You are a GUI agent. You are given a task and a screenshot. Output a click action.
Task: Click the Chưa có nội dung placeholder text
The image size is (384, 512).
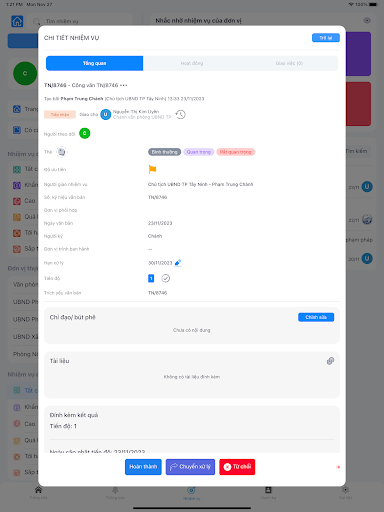click(x=192, y=330)
